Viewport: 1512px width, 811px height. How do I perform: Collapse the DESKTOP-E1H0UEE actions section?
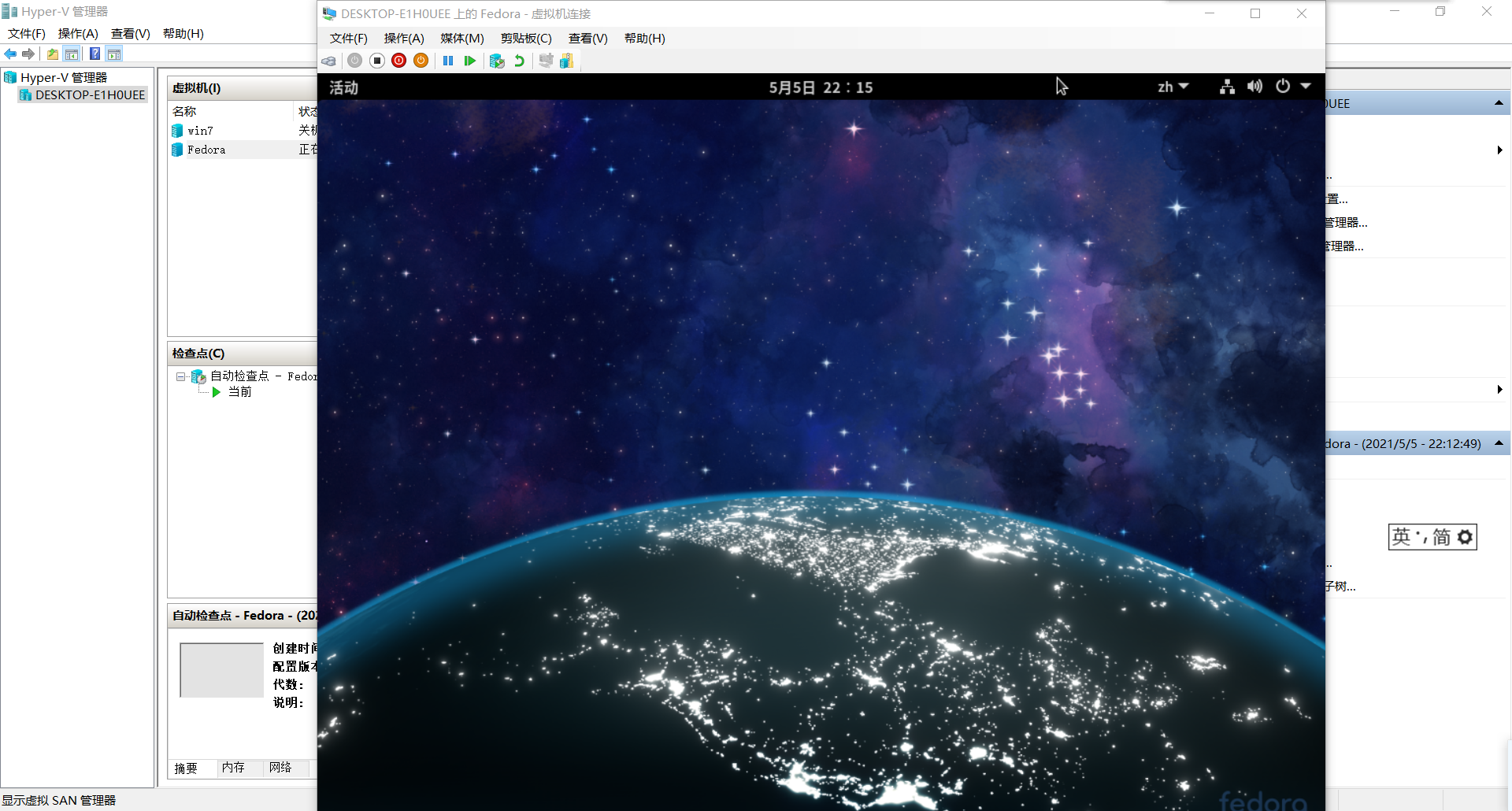tap(1499, 103)
